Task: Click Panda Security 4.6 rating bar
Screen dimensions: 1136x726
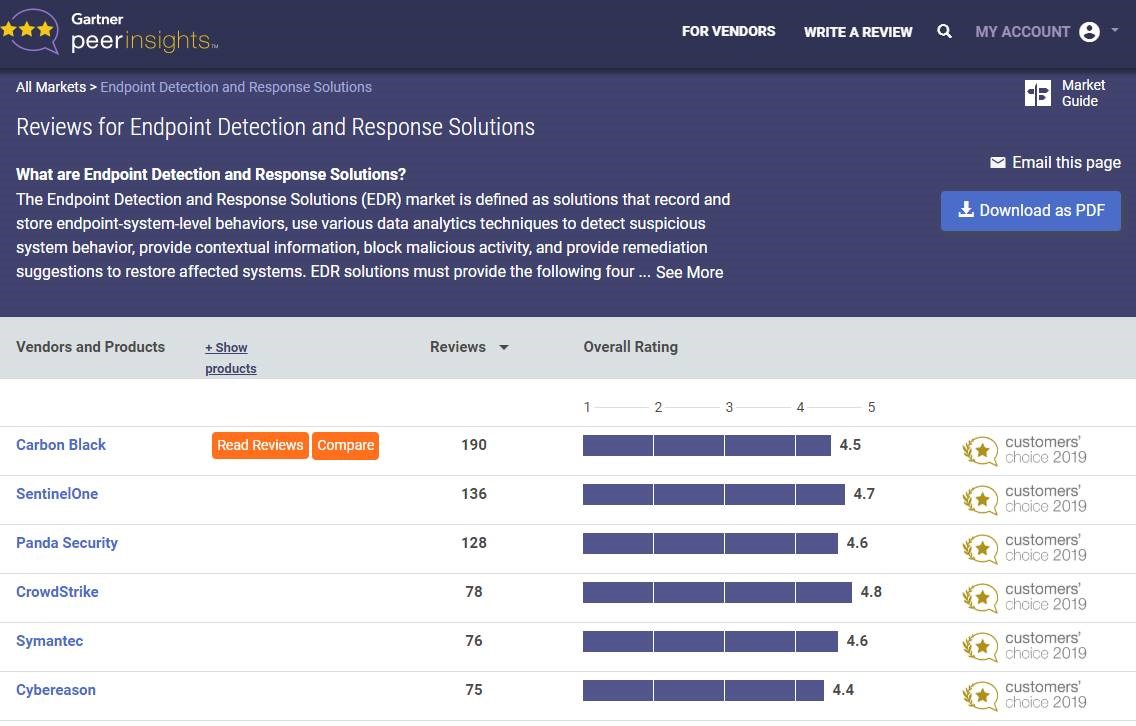Action: 710,543
